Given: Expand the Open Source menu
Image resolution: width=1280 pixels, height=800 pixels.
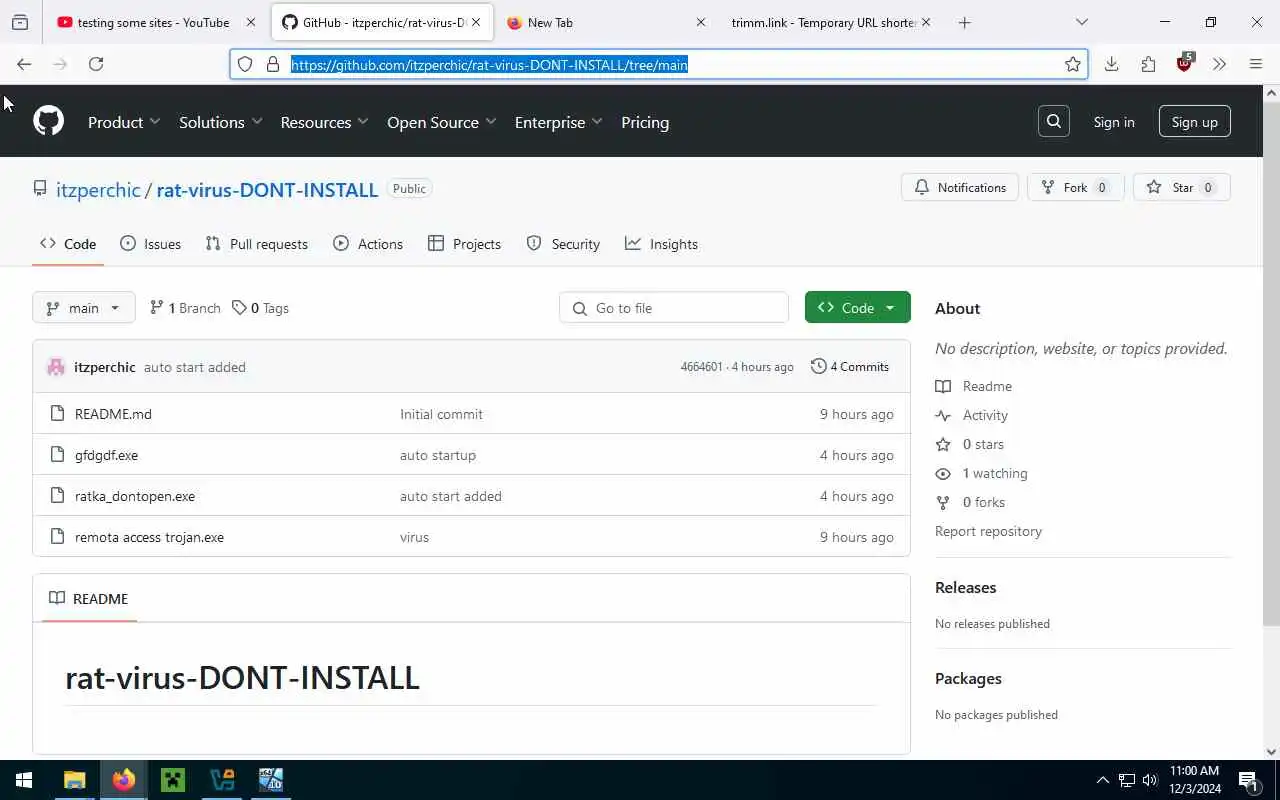Looking at the screenshot, I should (x=442, y=122).
